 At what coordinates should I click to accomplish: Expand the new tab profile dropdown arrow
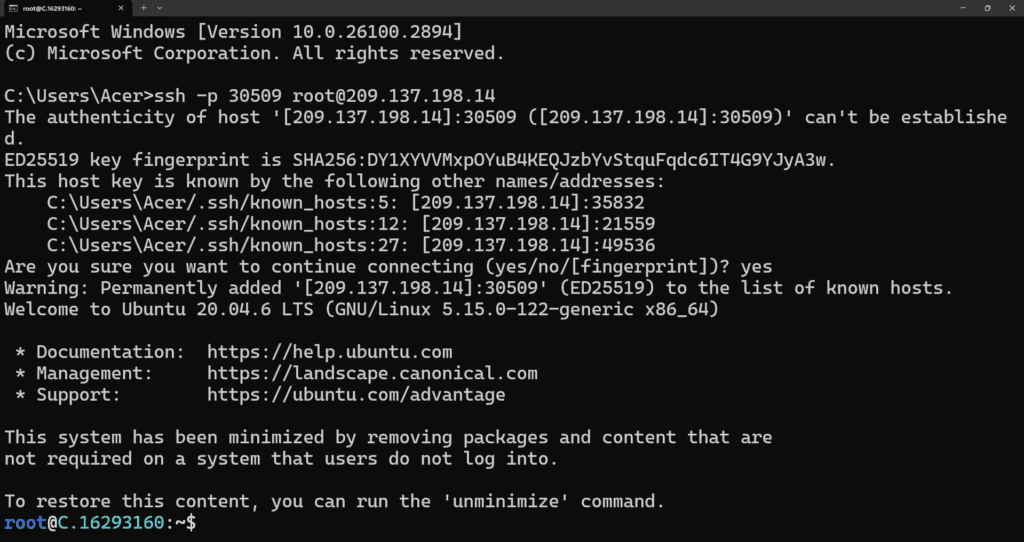coord(160,8)
